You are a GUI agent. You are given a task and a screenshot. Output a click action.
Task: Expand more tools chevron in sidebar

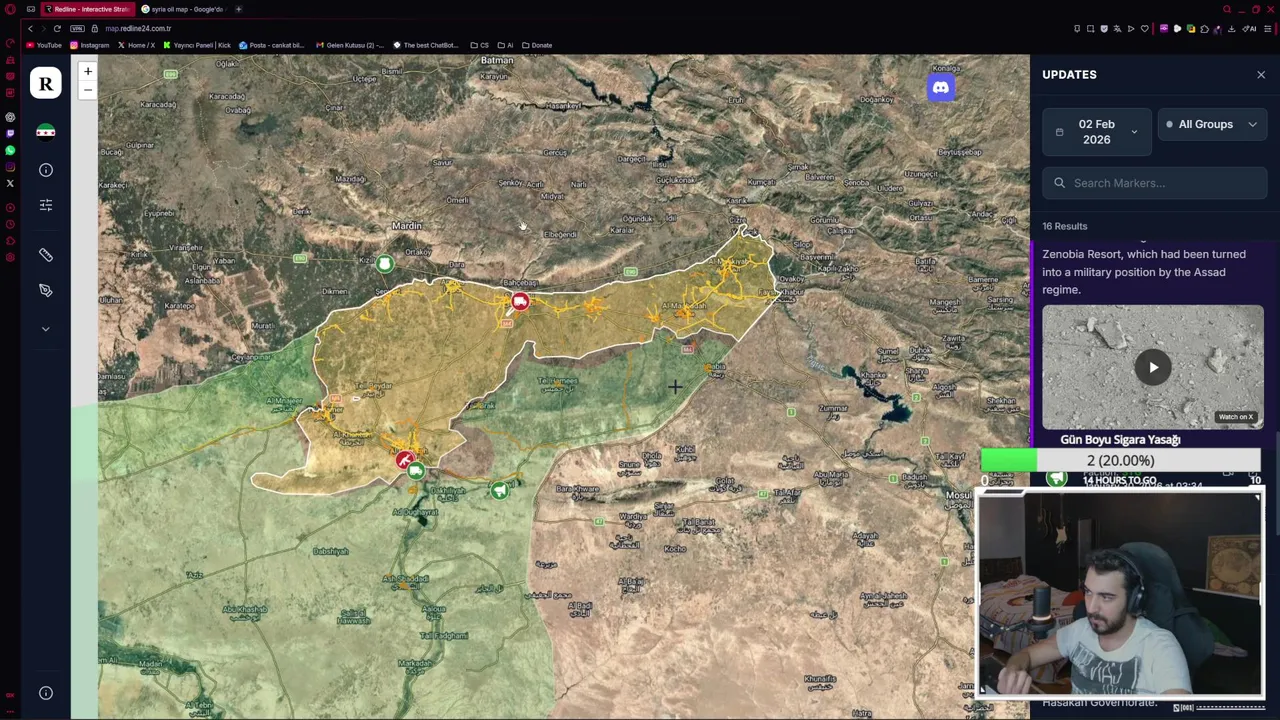click(x=45, y=328)
